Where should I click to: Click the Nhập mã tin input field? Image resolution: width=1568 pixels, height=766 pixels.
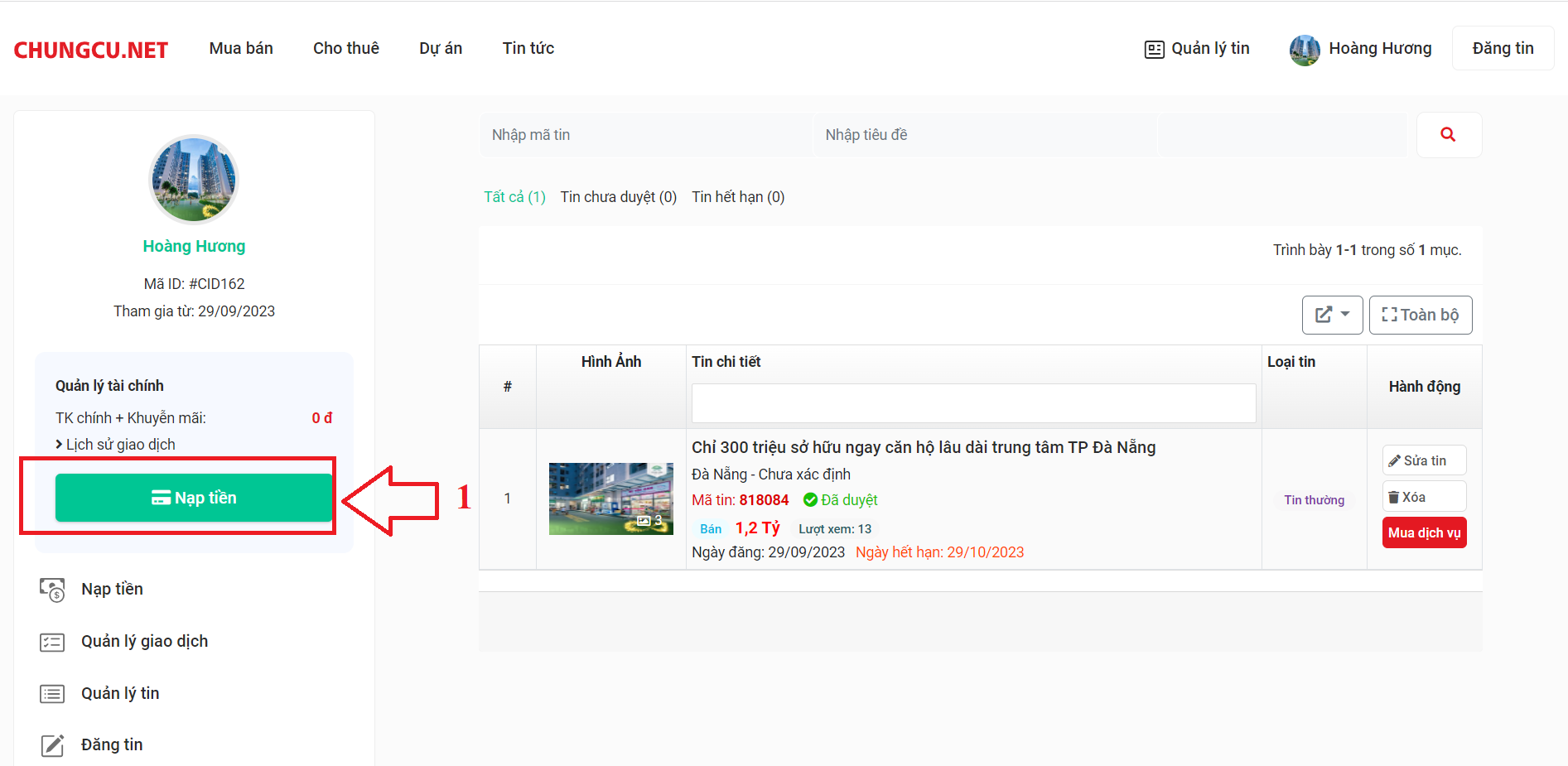click(x=646, y=135)
